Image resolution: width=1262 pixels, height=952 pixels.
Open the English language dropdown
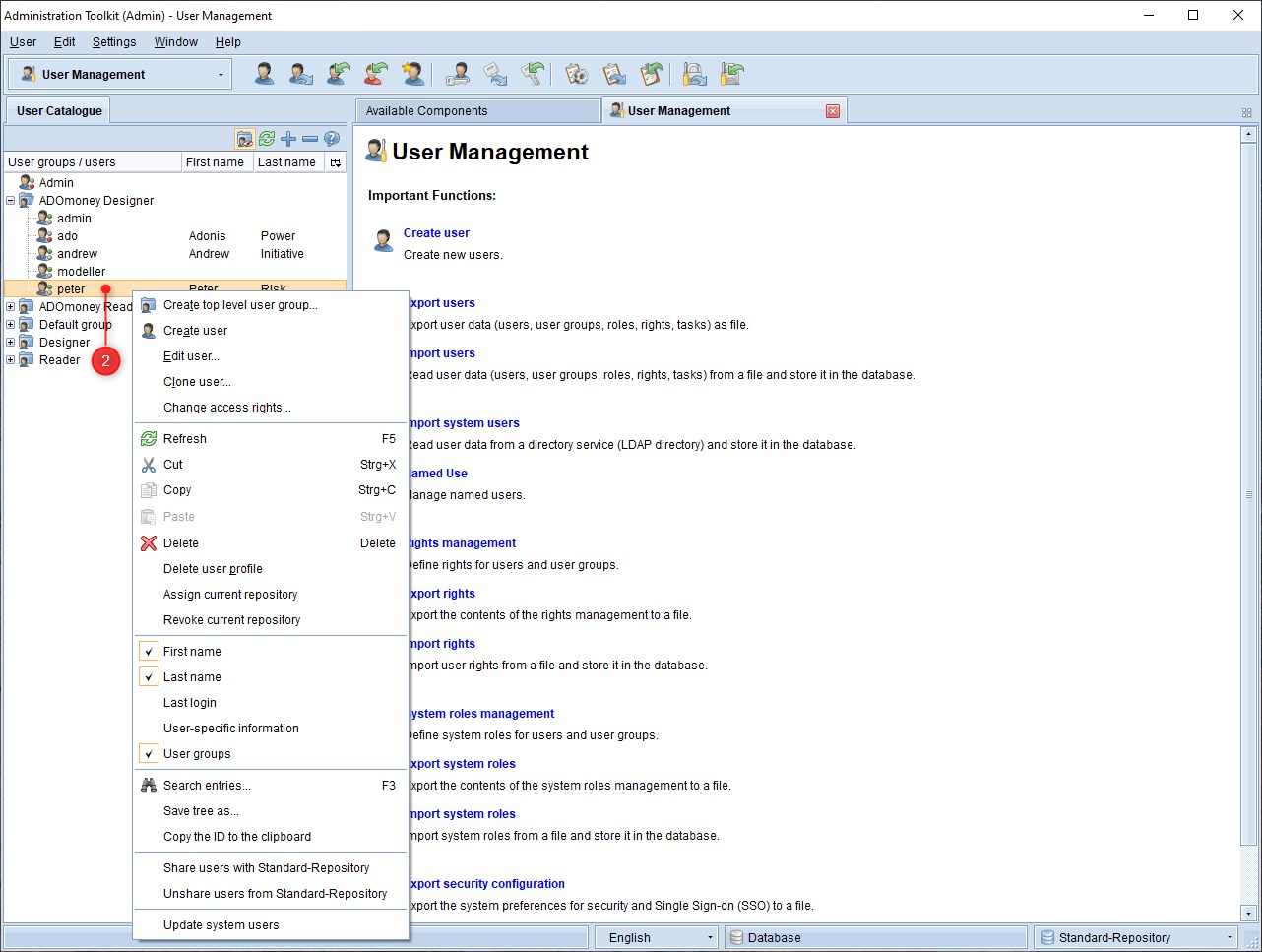tap(656, 937)
